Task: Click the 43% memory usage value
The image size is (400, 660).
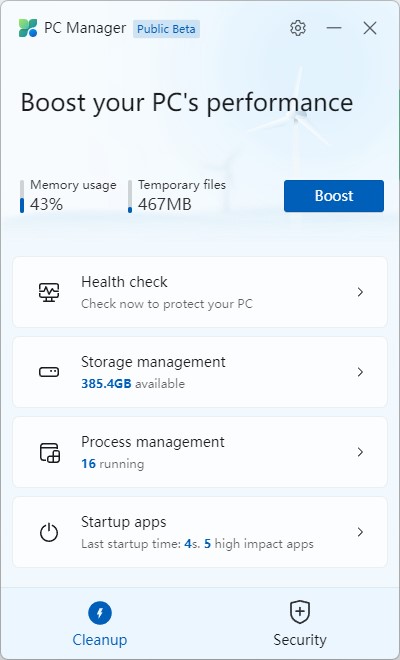Action: click(x=46, y=205)
